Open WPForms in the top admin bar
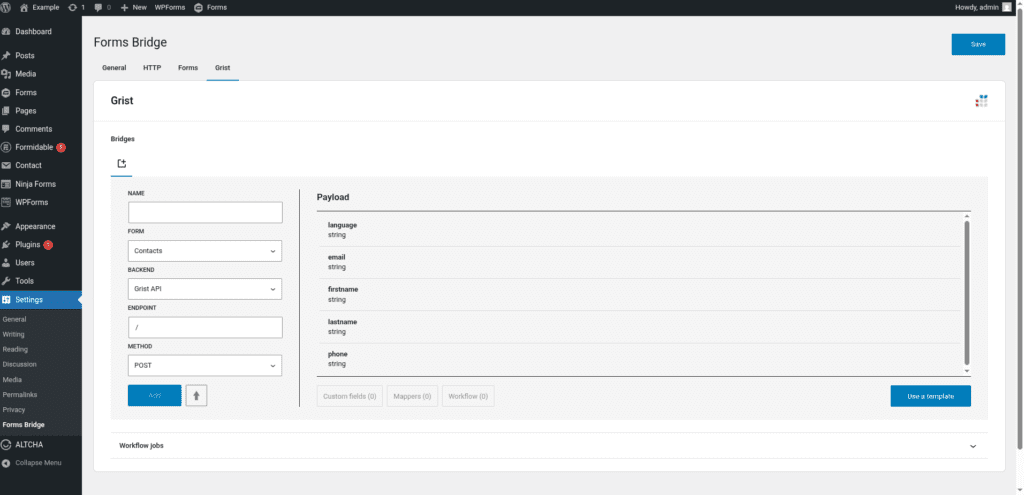This screenshot has height=495, width=1024. pyautogui.click(x=170, y=7)
